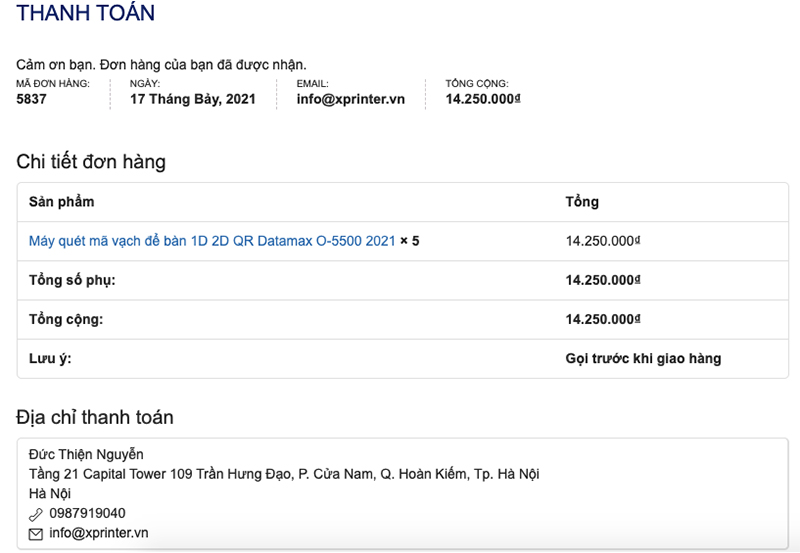Click the THANH TOÁN page heading
Screen dimensions: 800x553
pyautogui.click(x=86, y=14)
